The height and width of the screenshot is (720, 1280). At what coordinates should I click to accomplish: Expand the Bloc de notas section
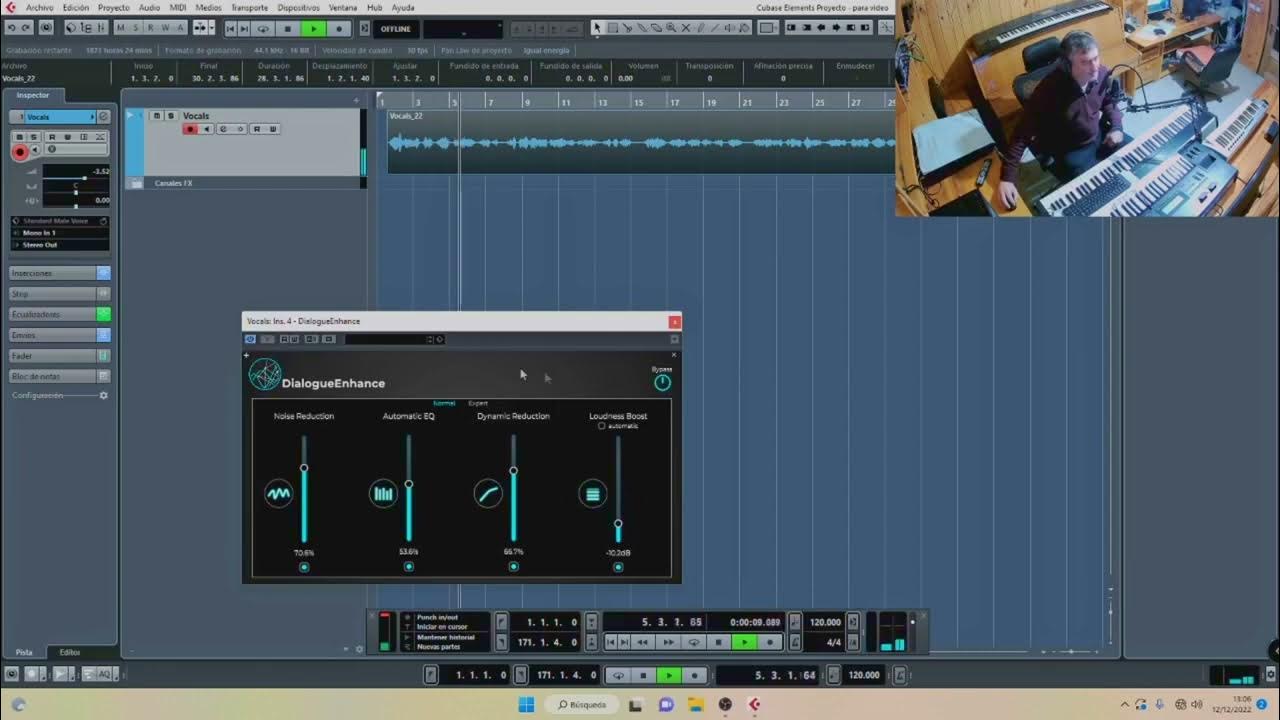pos(60,376)
